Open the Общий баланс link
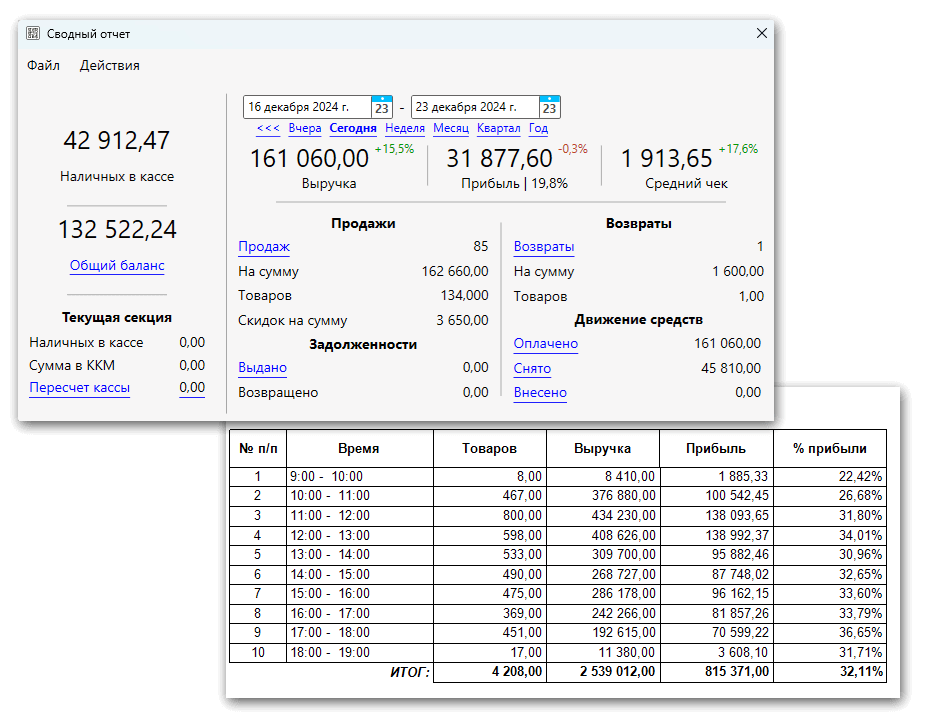 [x=117, y=266]
